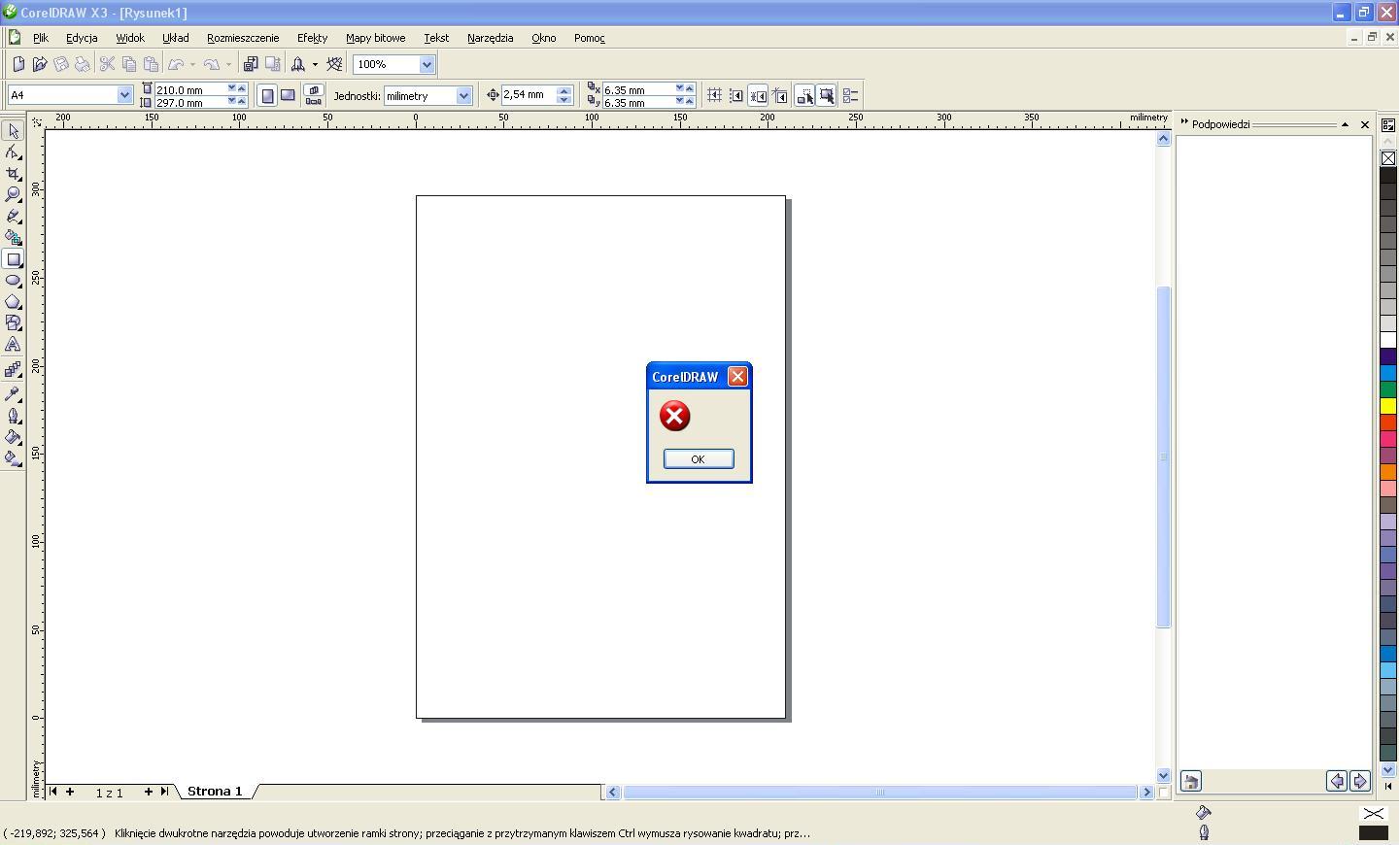Open the Jednostki milimetry units dropdown
This screenshot has width=1400, height=845.
pos(463,96)
